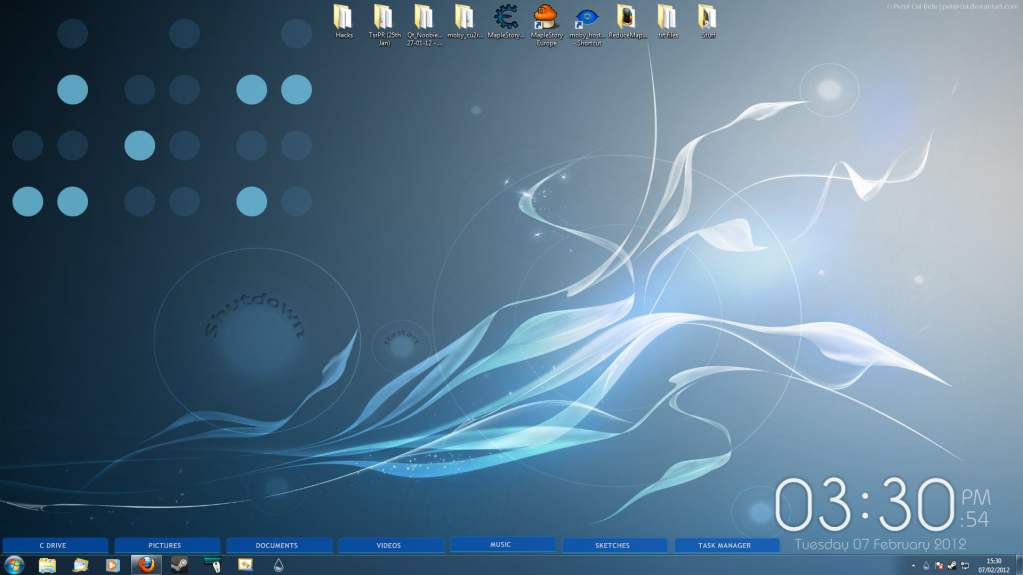Launch the MapleStory Europe mushroom shortcut
Viewport: 1023px width, 575px height.
point(546,25)
